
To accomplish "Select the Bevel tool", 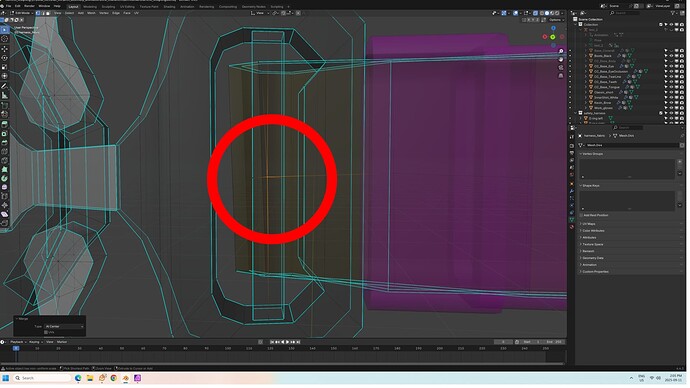I will (4, 143).
